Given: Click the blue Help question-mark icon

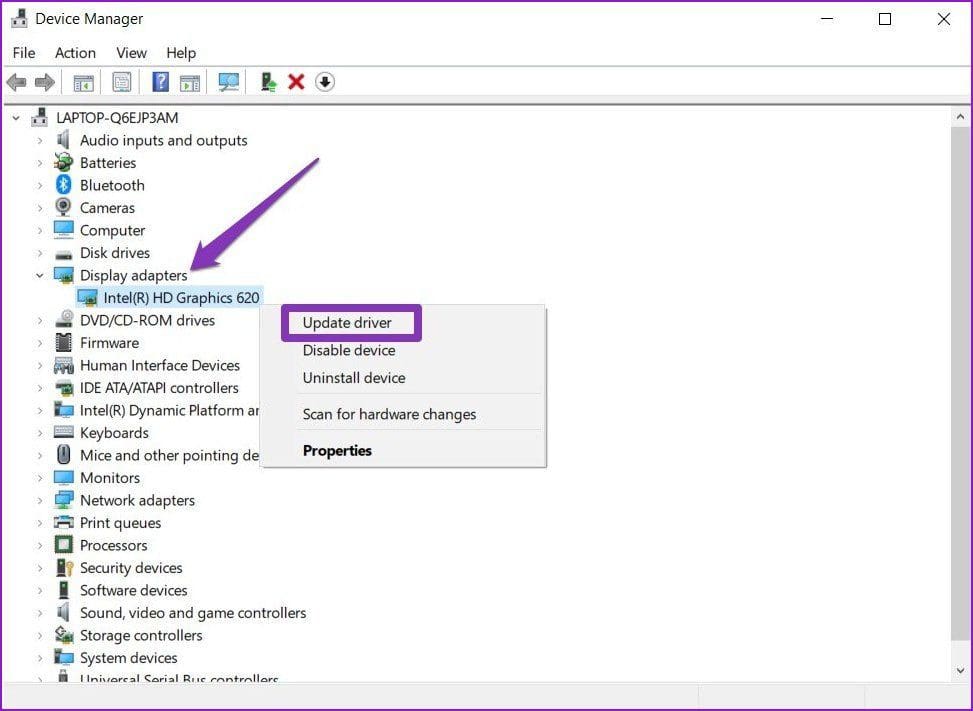Looking at the screenshot, I should pyautogui.click(x=160, y=82).
